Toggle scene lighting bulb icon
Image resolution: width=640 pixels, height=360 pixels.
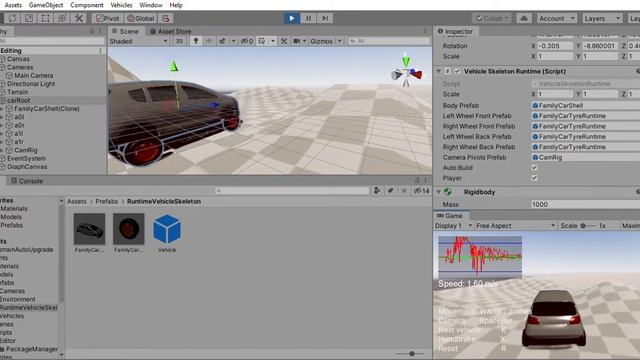(x=196, y=41)
